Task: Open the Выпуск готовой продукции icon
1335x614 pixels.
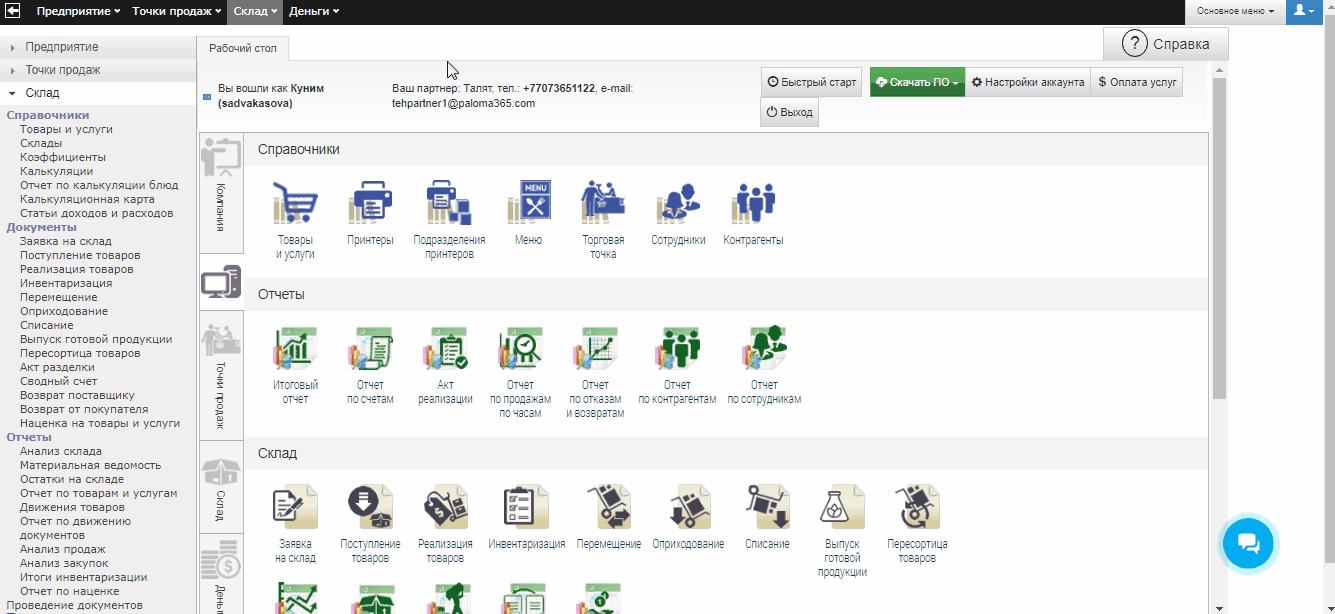Action: coord(840,508)
